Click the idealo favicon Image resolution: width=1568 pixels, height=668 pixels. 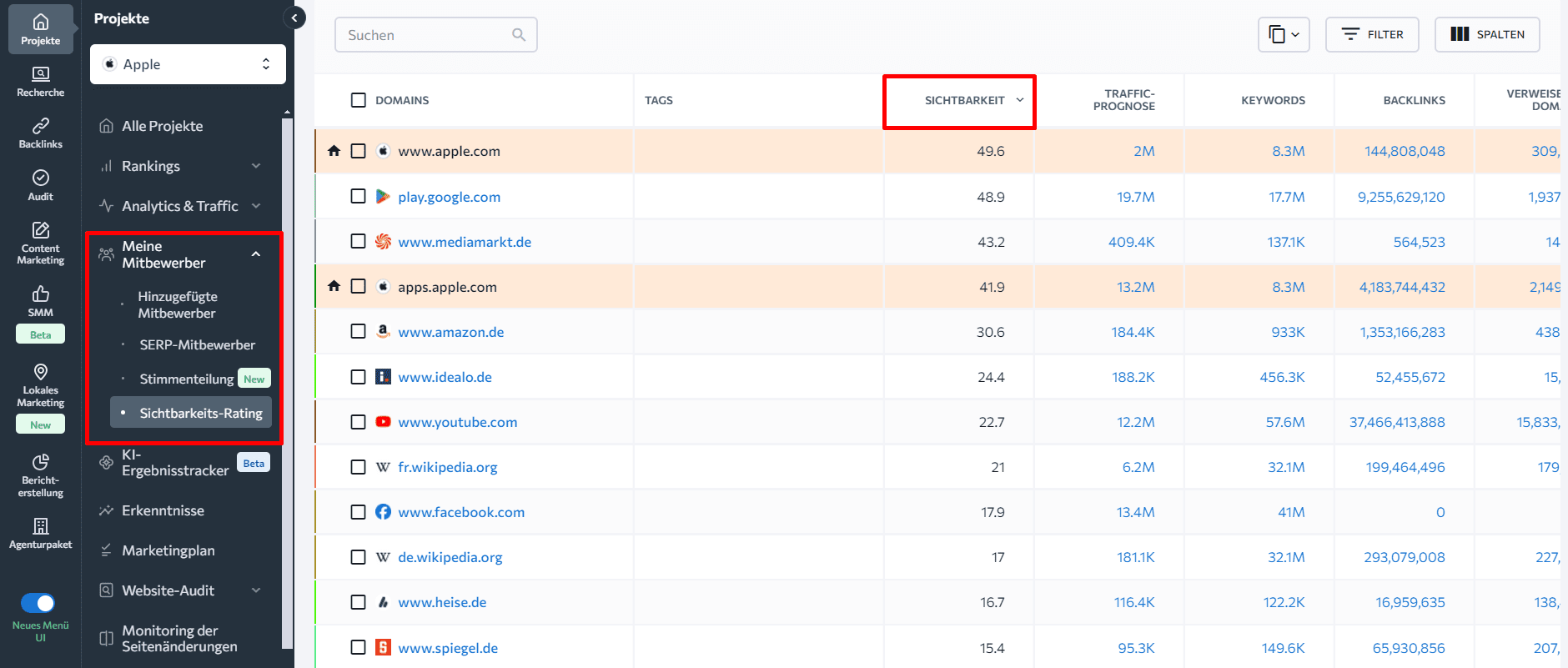click(x=383, y=377)
